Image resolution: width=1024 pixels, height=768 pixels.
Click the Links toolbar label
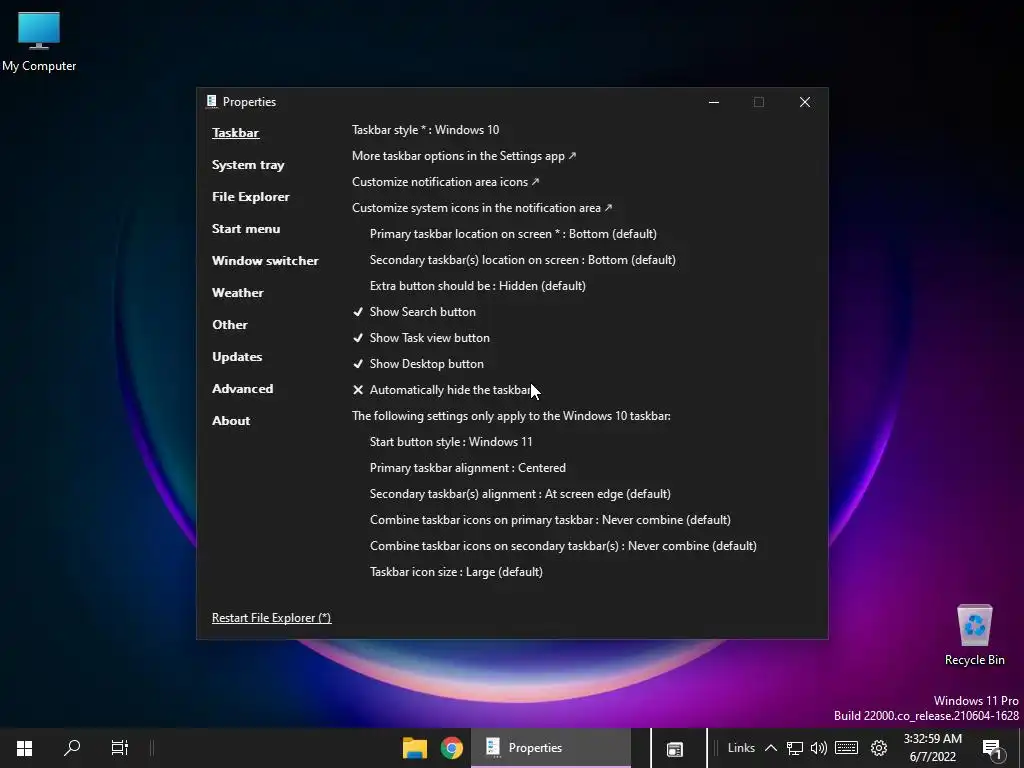point(741,748)
